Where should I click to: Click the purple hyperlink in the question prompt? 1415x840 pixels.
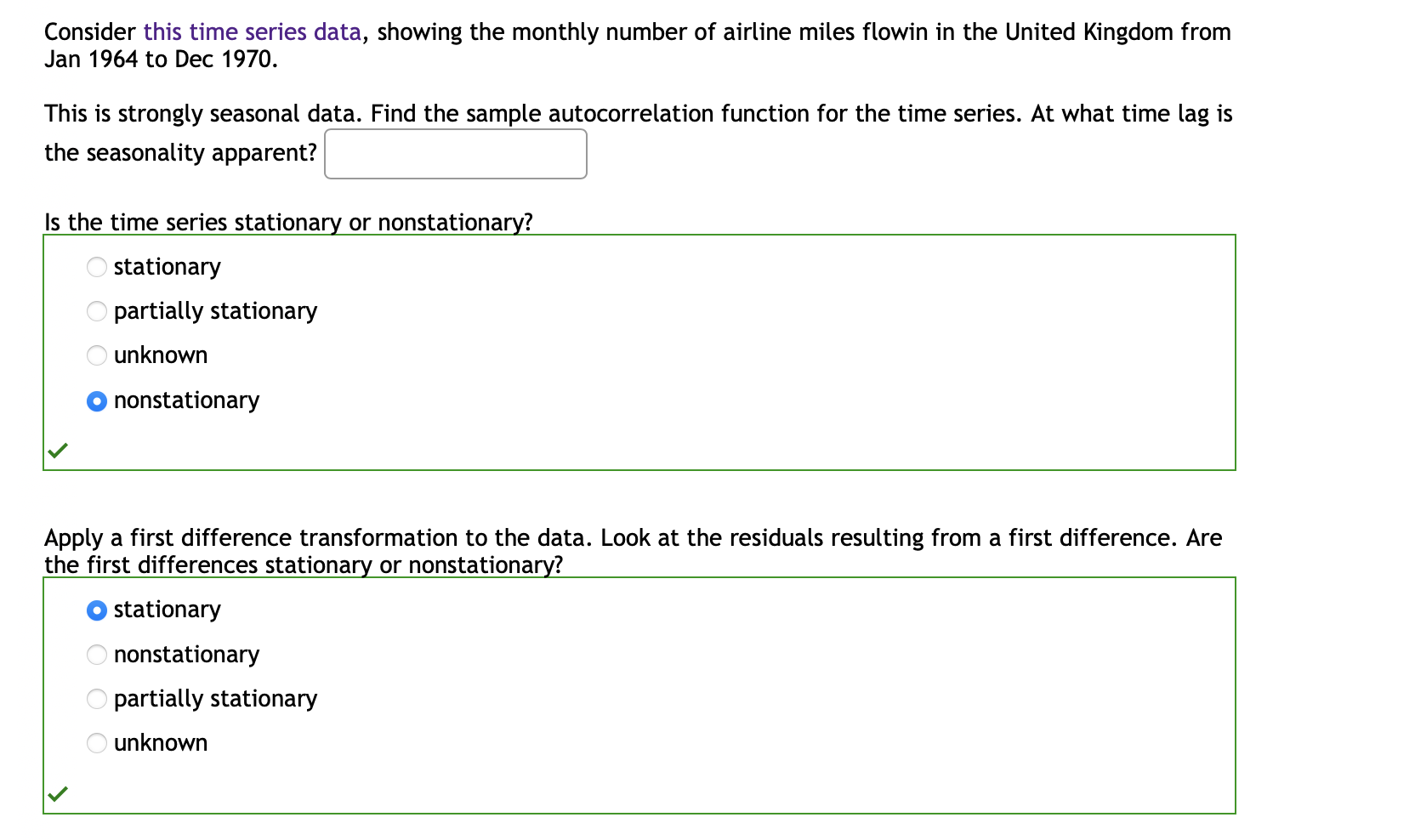pyautogui.click(x=253, y=31)
